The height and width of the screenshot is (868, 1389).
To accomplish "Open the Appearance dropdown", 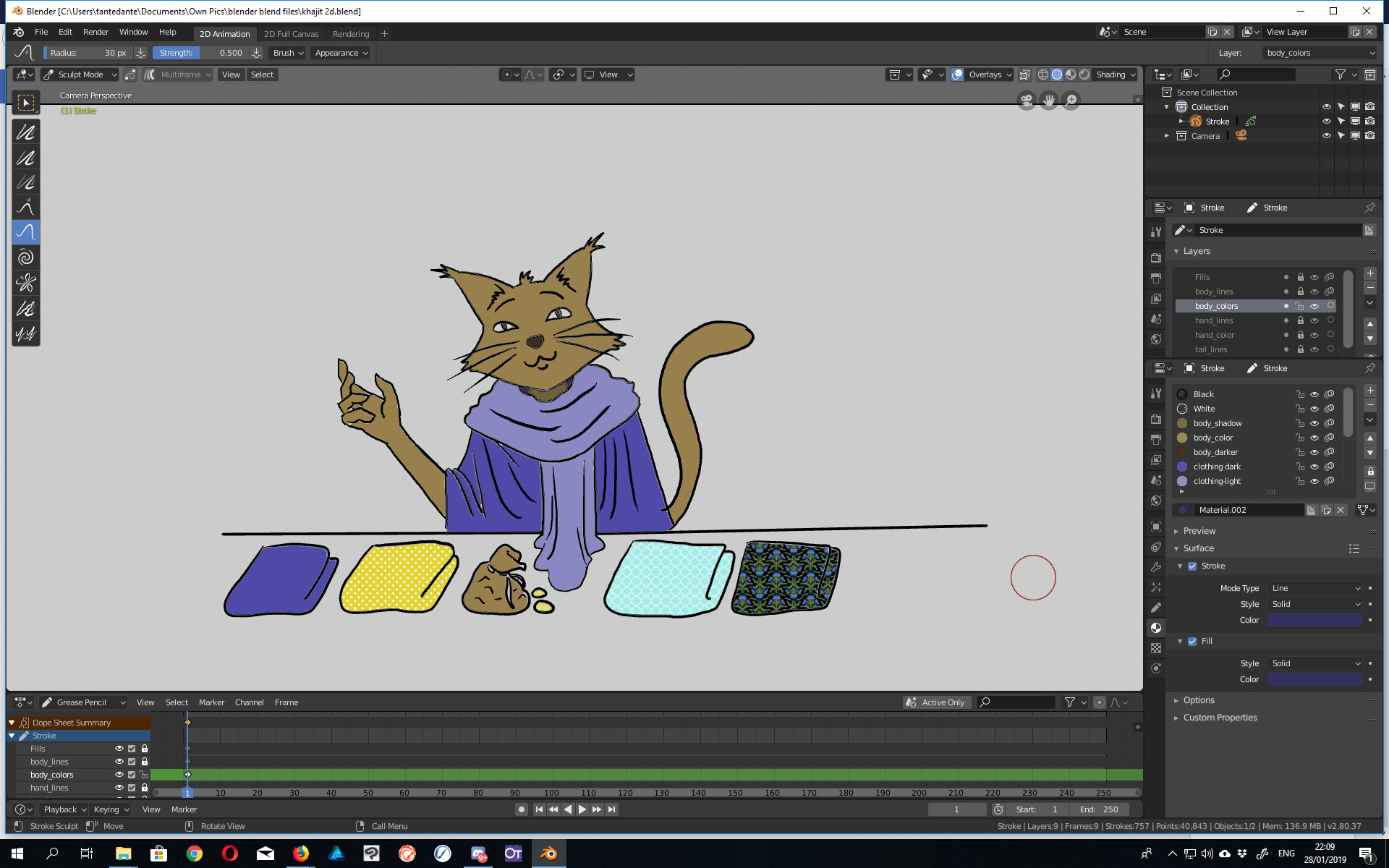I will point(341,53).
